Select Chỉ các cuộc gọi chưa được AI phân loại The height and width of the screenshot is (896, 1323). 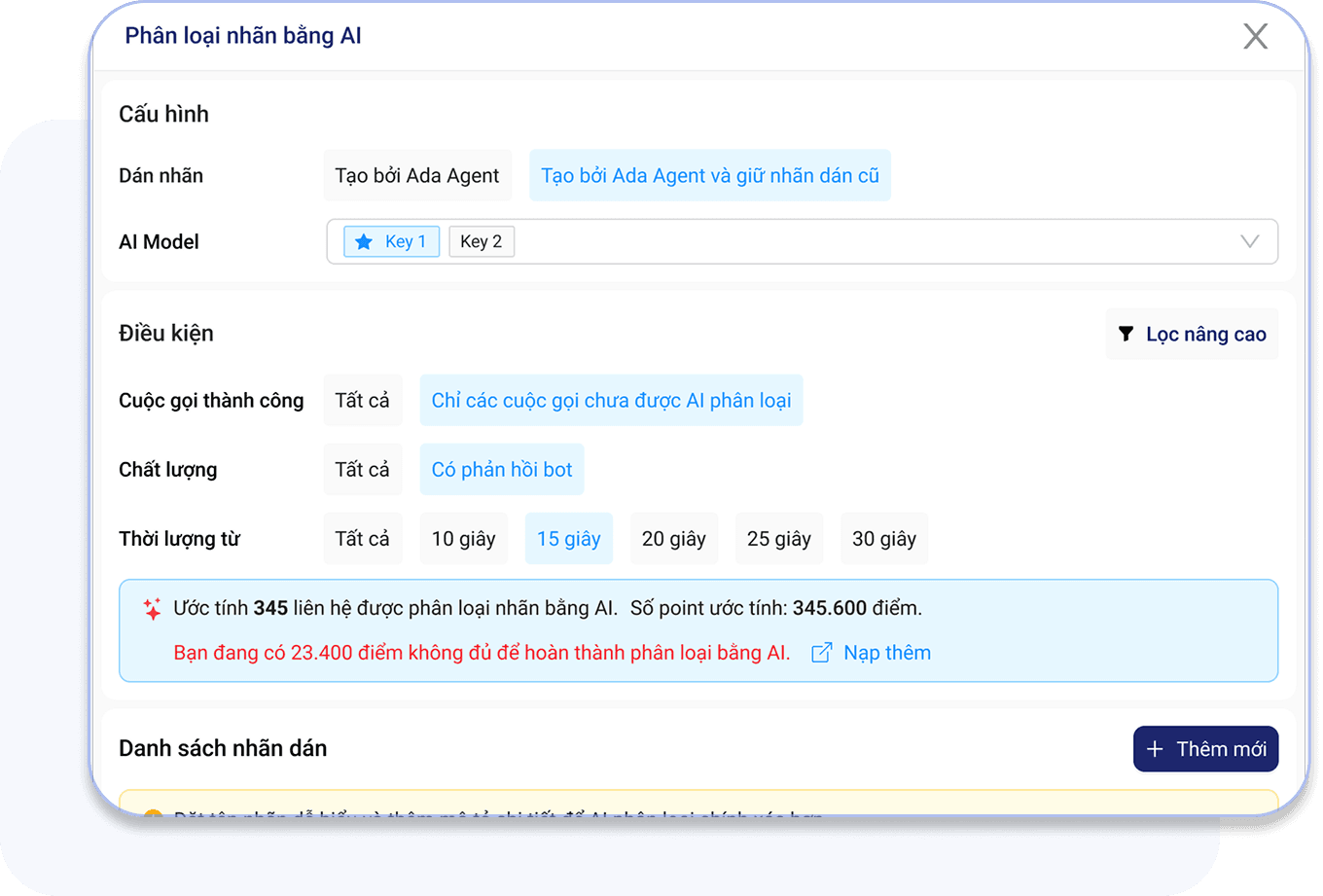point(611,401)
